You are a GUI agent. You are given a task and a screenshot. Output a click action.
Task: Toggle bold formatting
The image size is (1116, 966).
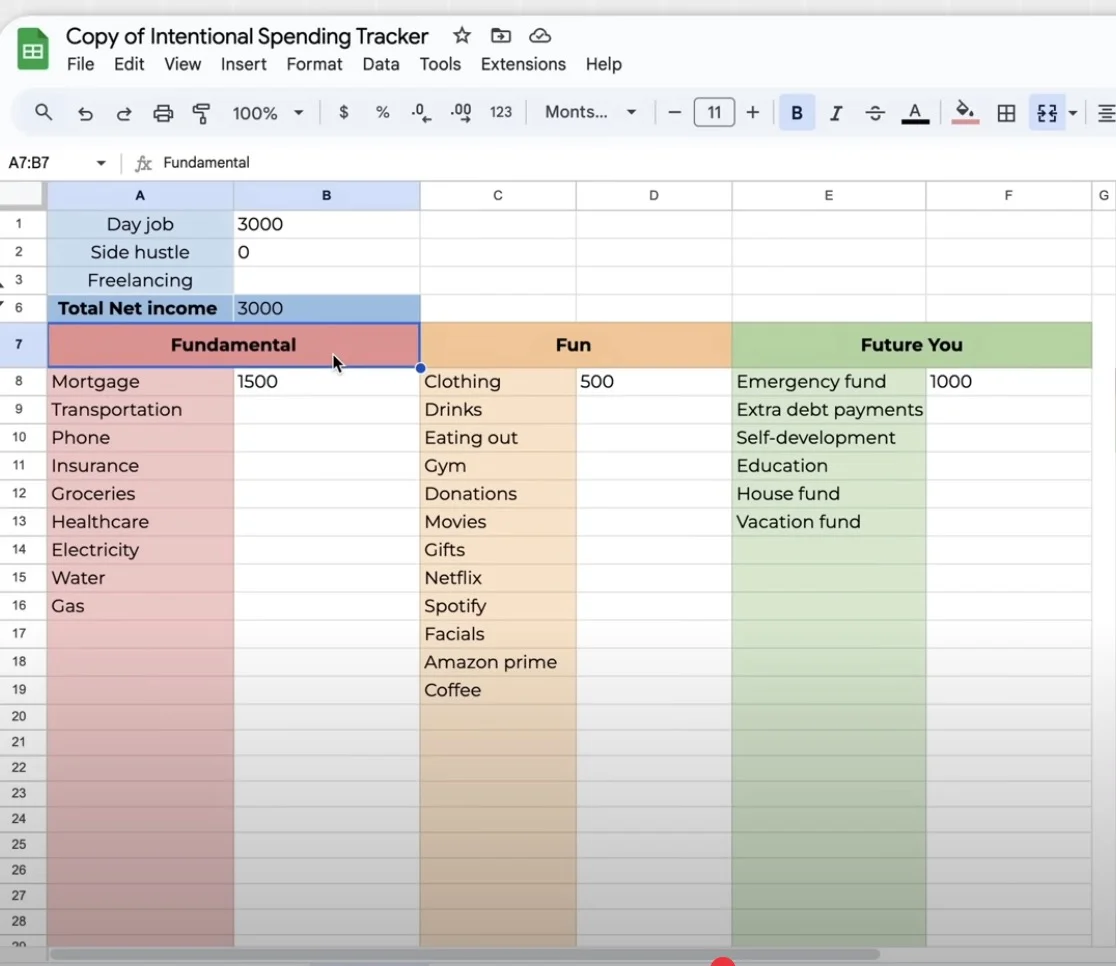pyautogui.click(x=797, y=112)
